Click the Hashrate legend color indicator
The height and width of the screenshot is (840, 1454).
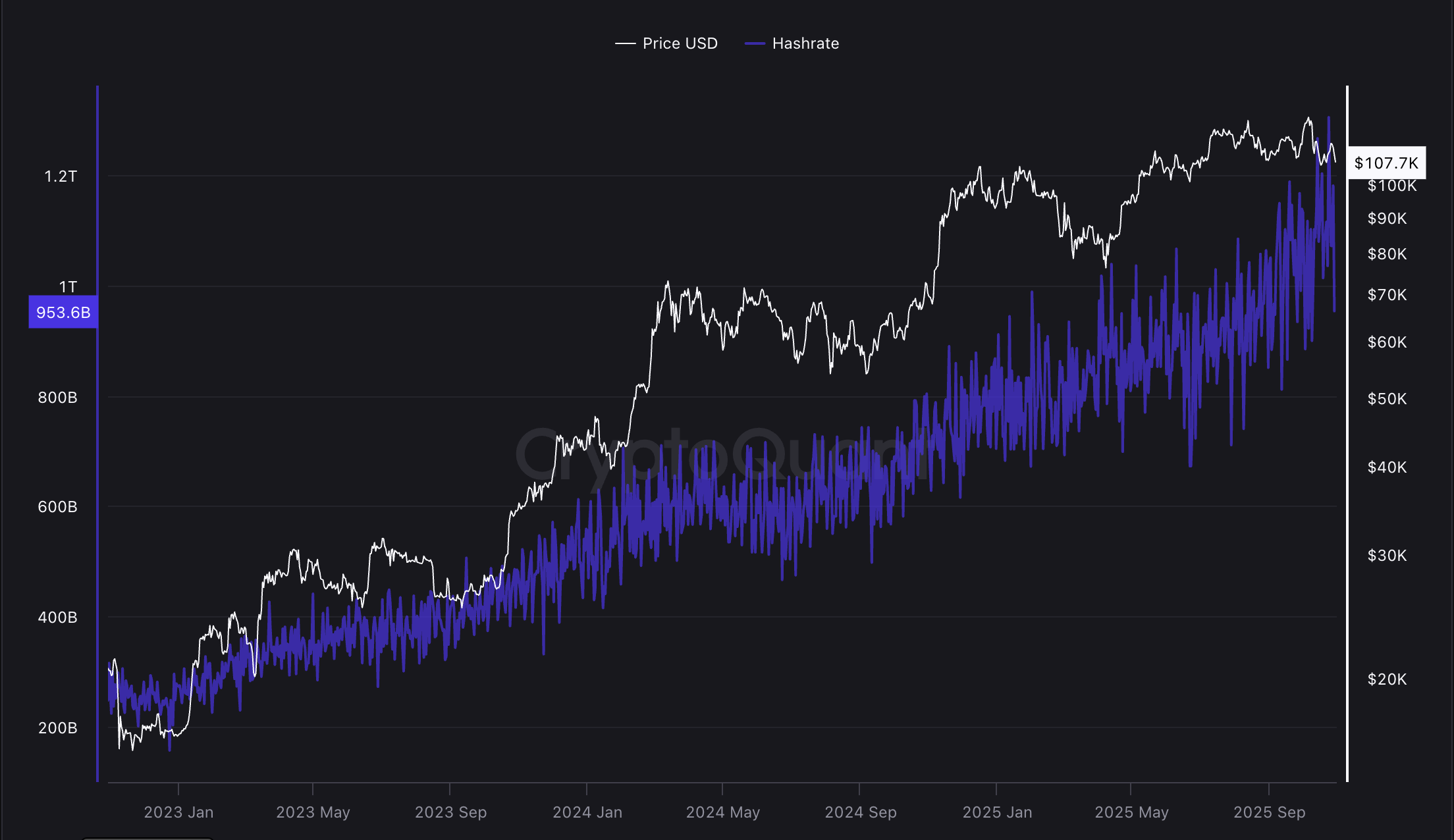756,43
